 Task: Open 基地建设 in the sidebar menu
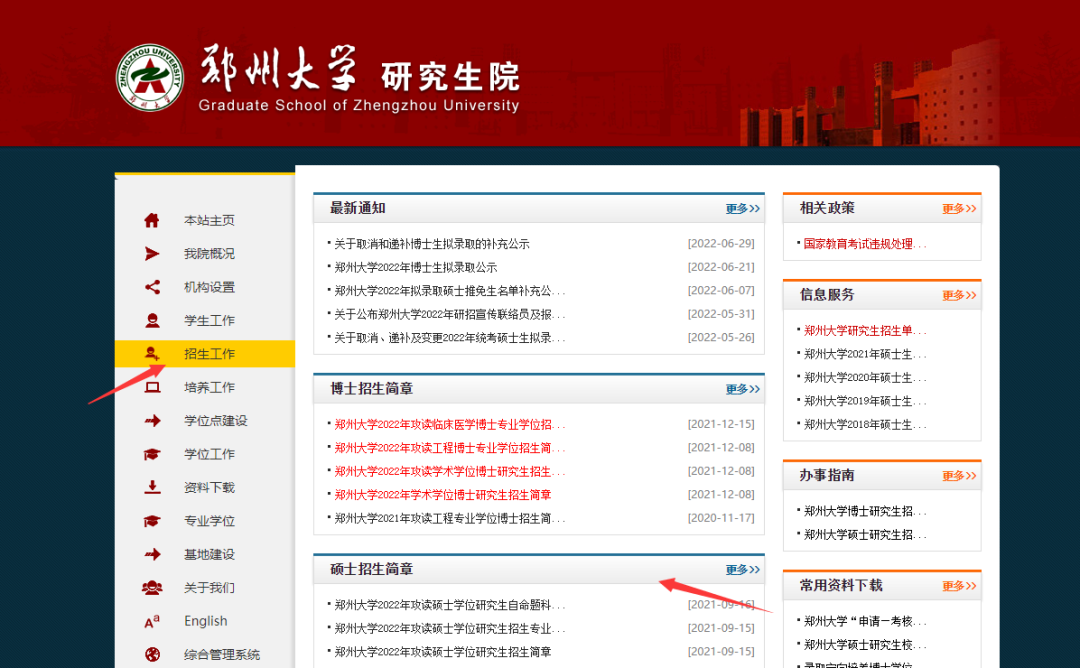point(209,554)
